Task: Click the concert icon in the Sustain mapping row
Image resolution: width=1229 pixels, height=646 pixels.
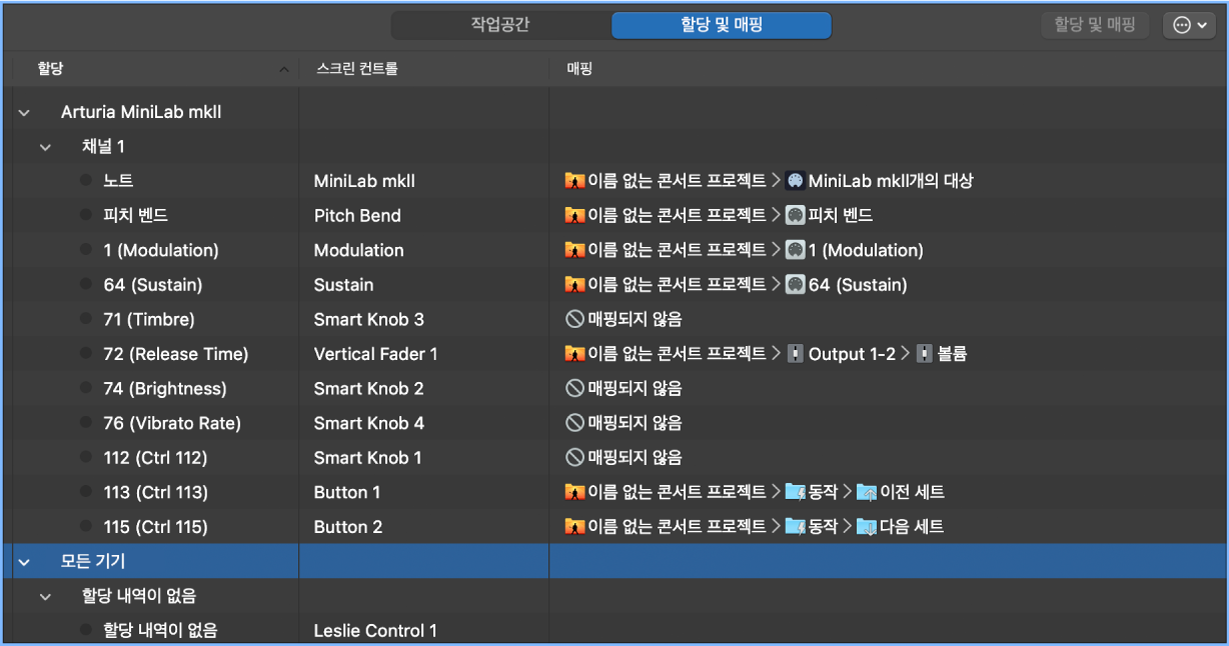Action: point(574,285)
